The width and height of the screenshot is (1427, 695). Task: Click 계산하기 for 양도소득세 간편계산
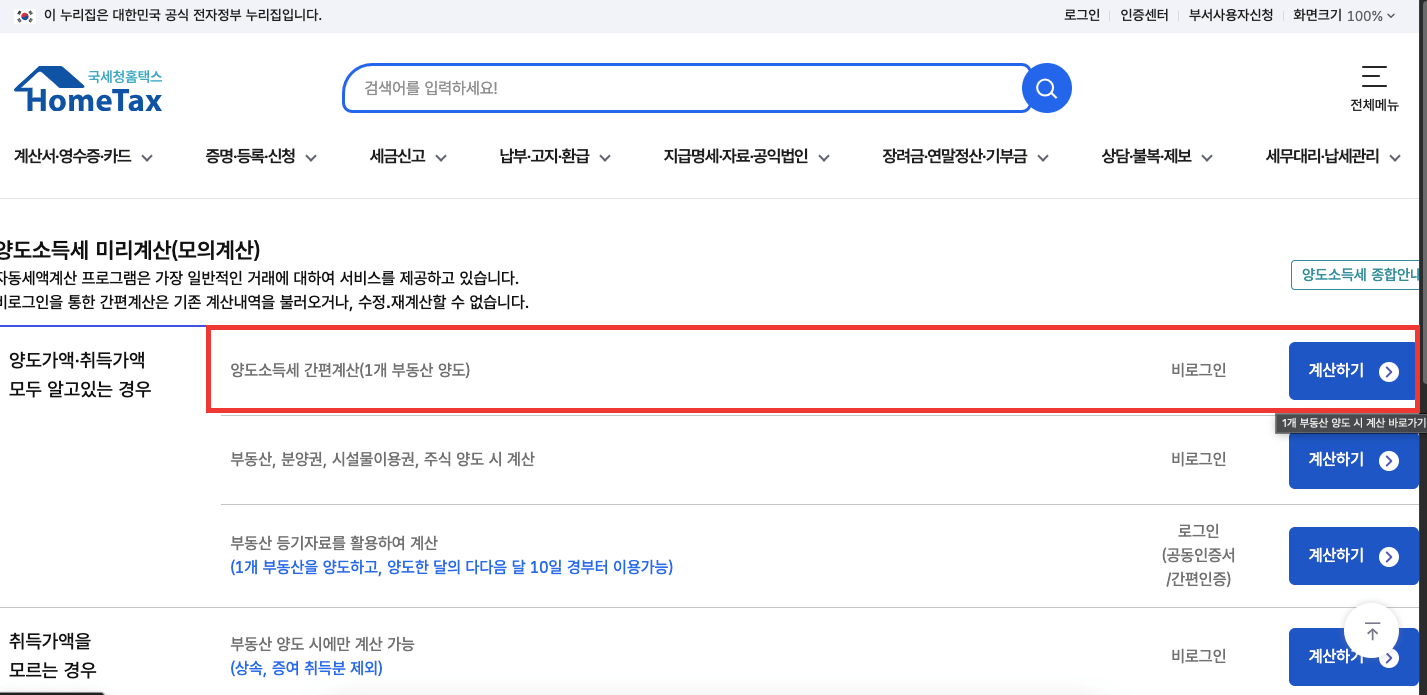[x=1353, y=370]
